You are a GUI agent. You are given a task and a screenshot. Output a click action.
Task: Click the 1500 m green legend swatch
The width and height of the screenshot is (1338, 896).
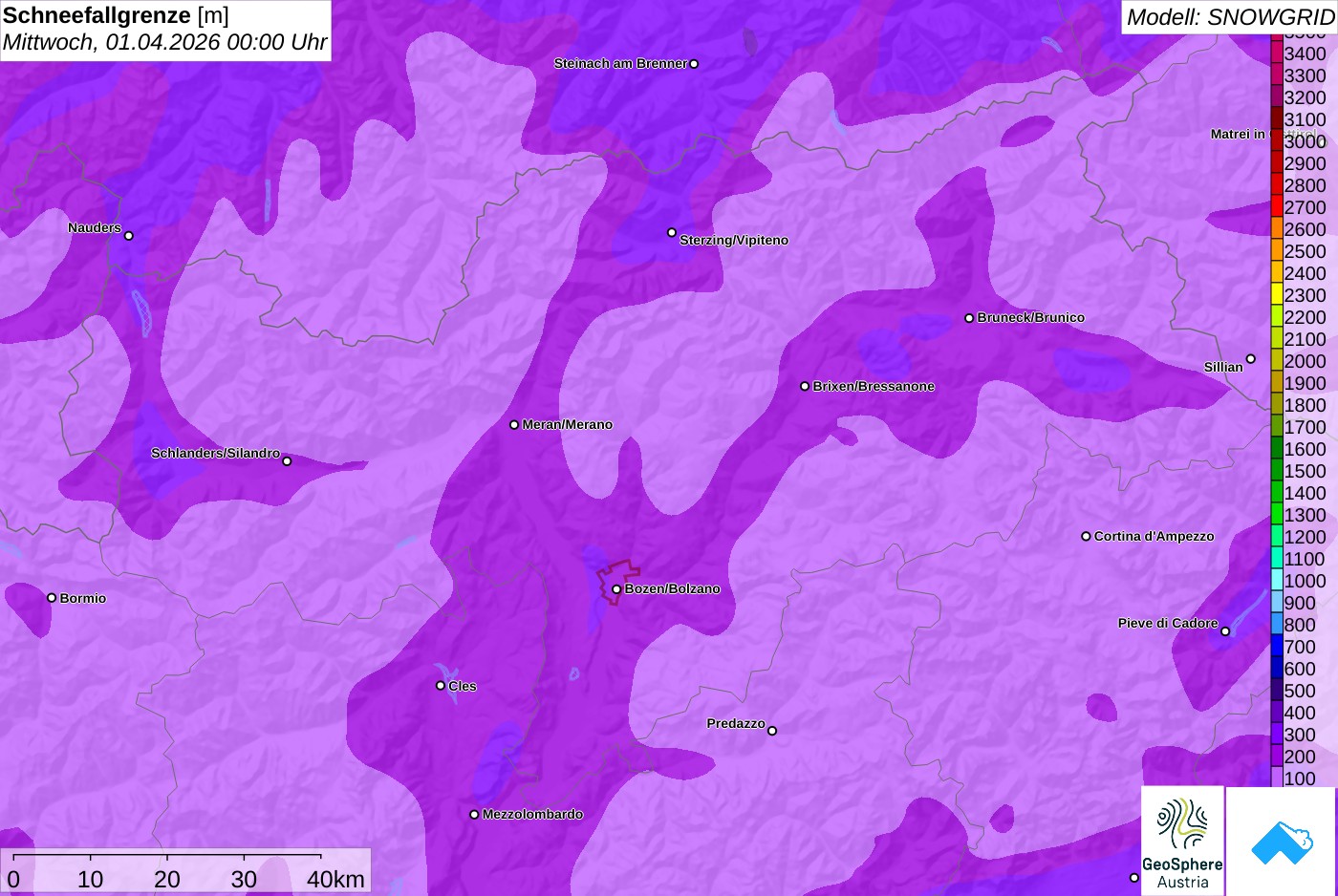pos(1277,470)
